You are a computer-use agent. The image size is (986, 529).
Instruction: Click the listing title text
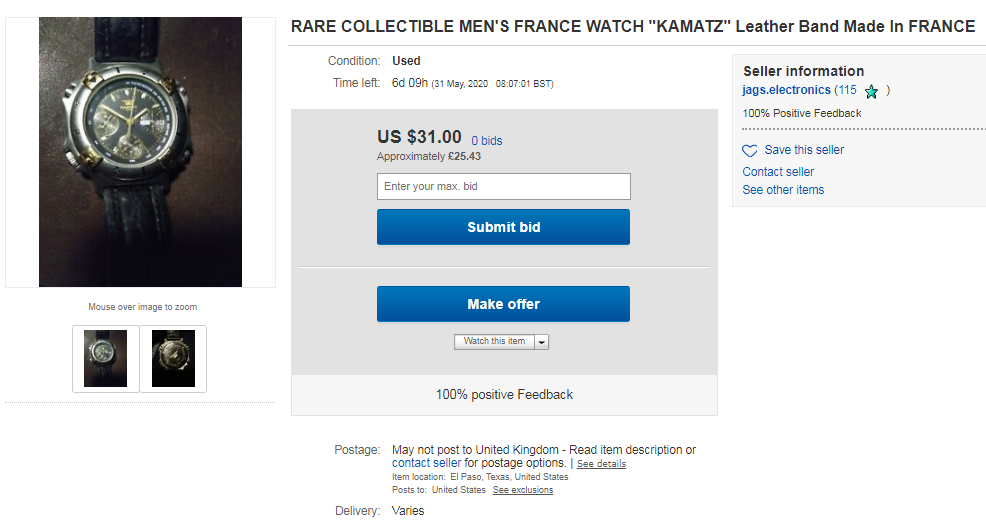click(x=632, y=27)
